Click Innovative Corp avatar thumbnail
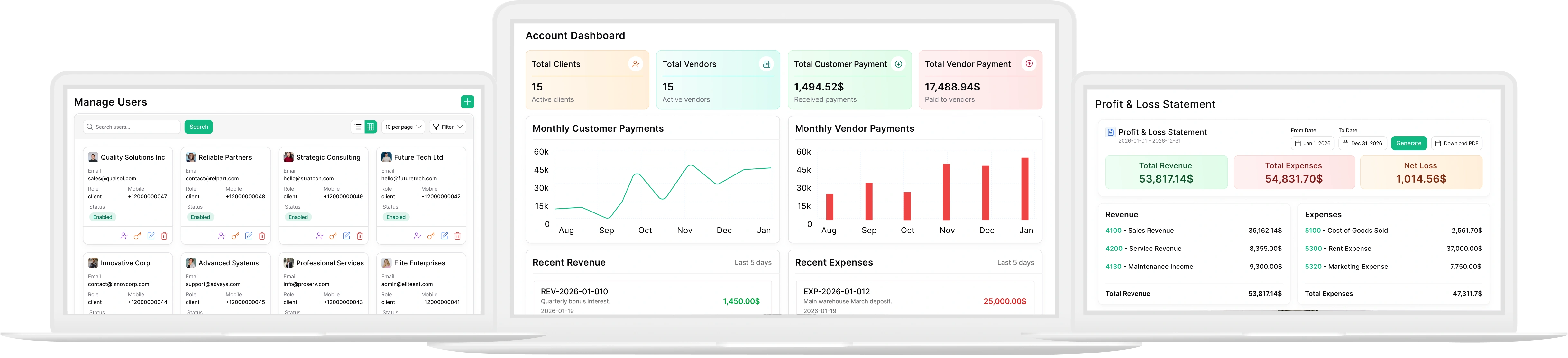Image resolution: width=1568 pixels, height=358 pixels. pyautogui.click(x=93, y=263)
